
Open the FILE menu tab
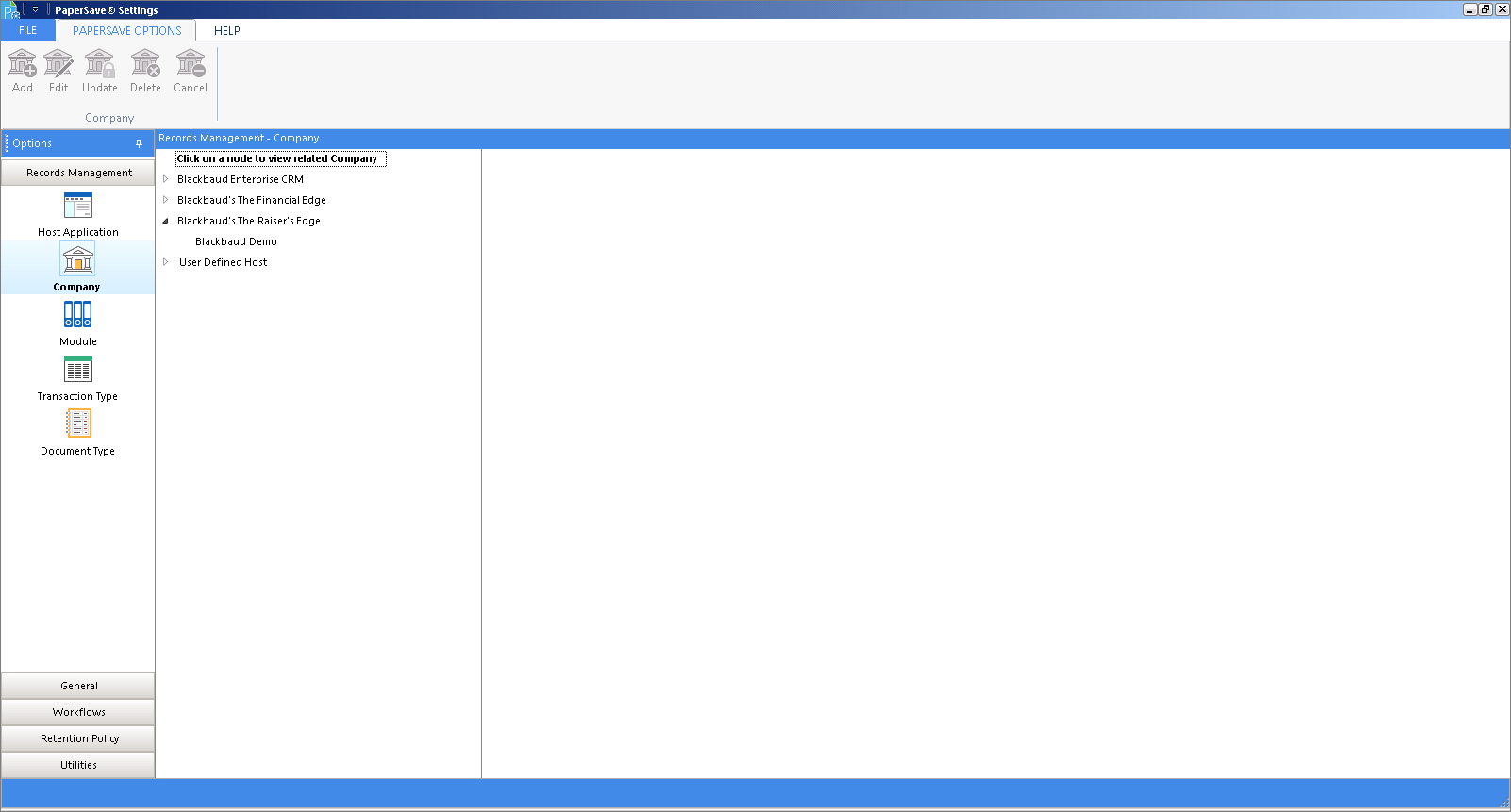(28, 30)
